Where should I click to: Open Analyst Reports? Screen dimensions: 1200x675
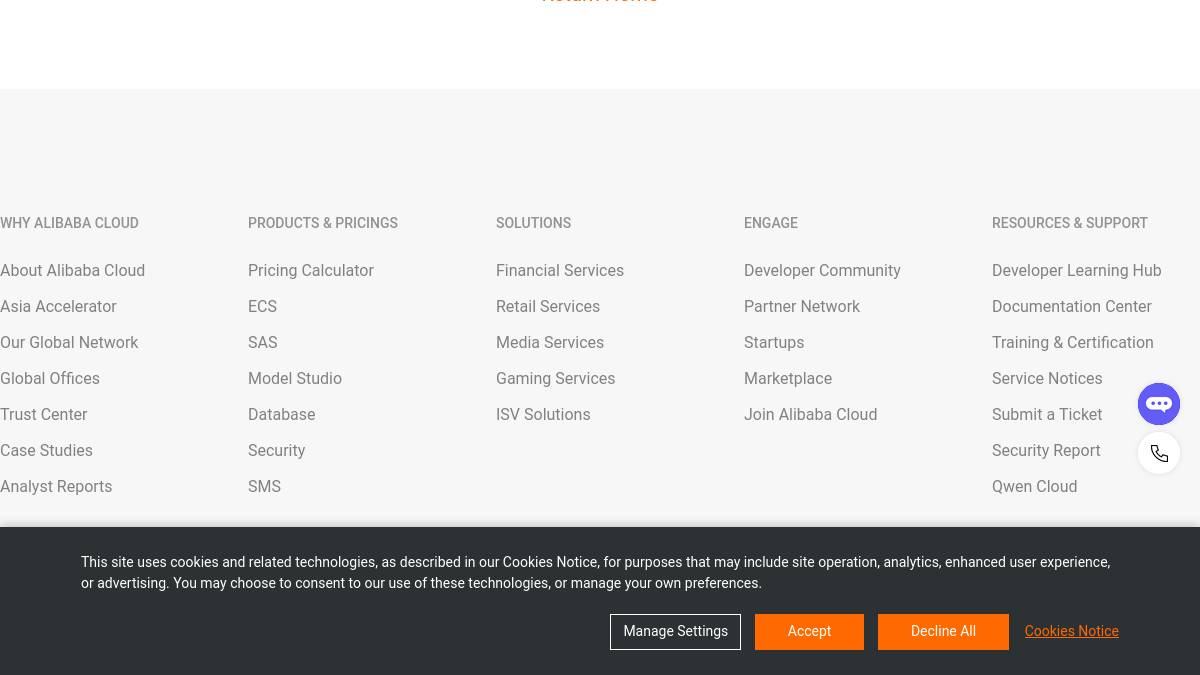56,486
